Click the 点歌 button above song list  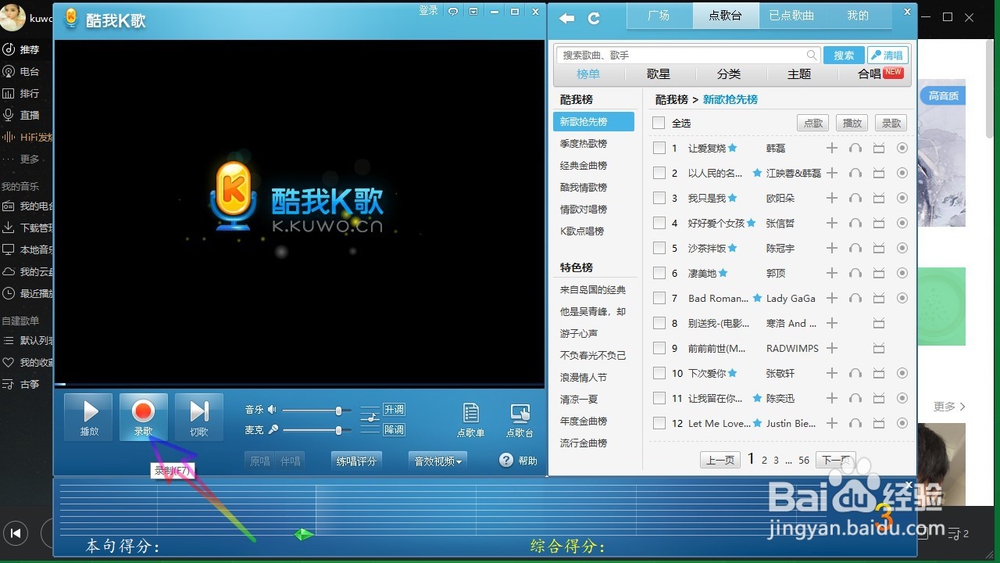click(813, 123)
